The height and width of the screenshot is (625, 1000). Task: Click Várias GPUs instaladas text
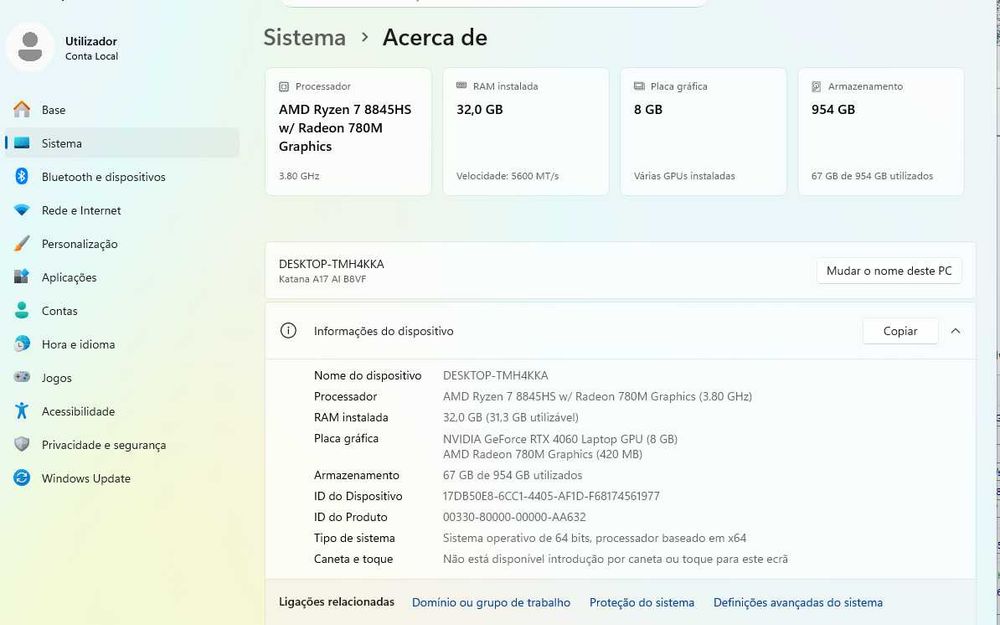click(x=684, y=176)
